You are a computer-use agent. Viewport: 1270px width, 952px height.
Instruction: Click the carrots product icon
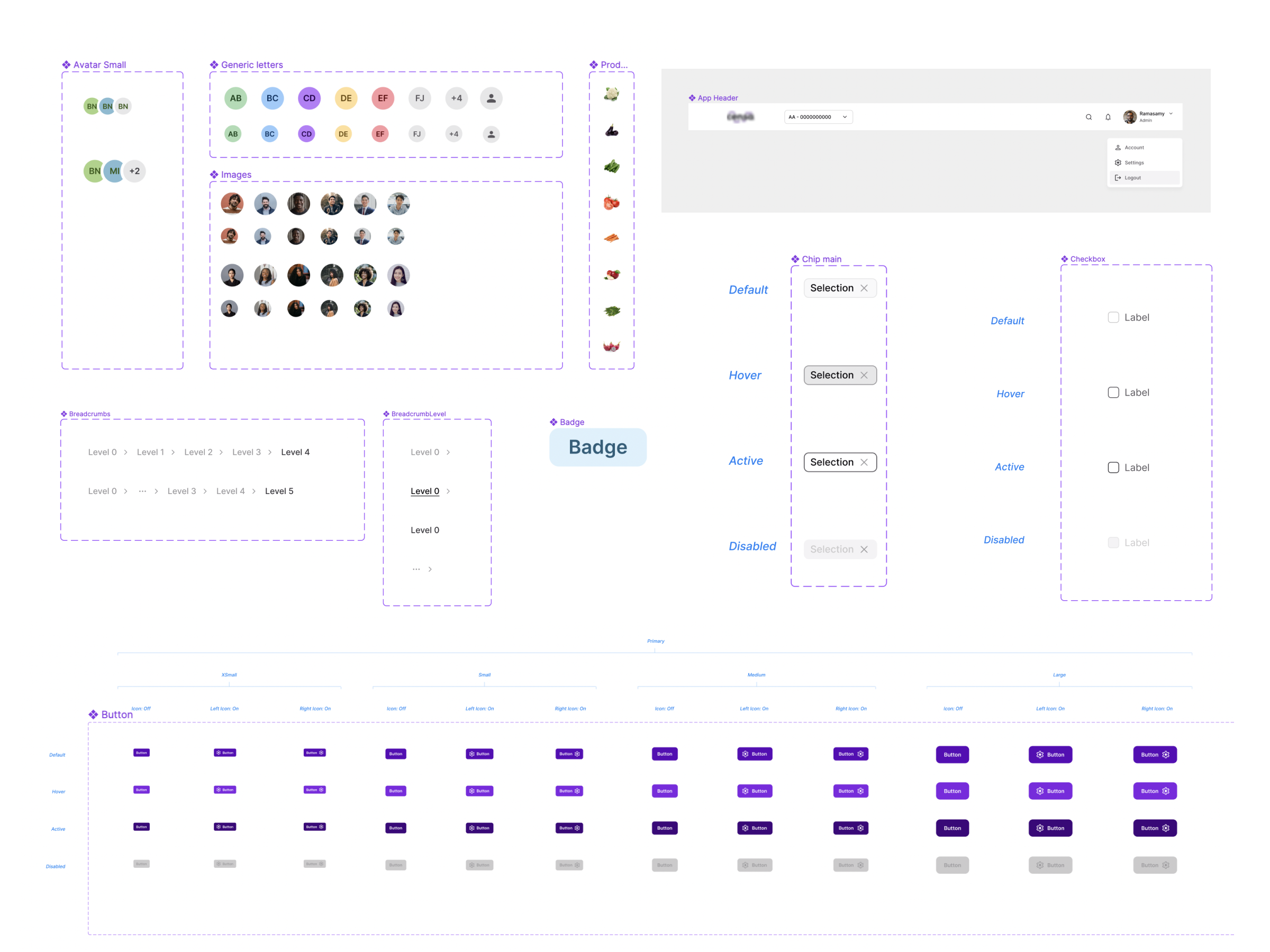tap(612, 237)
